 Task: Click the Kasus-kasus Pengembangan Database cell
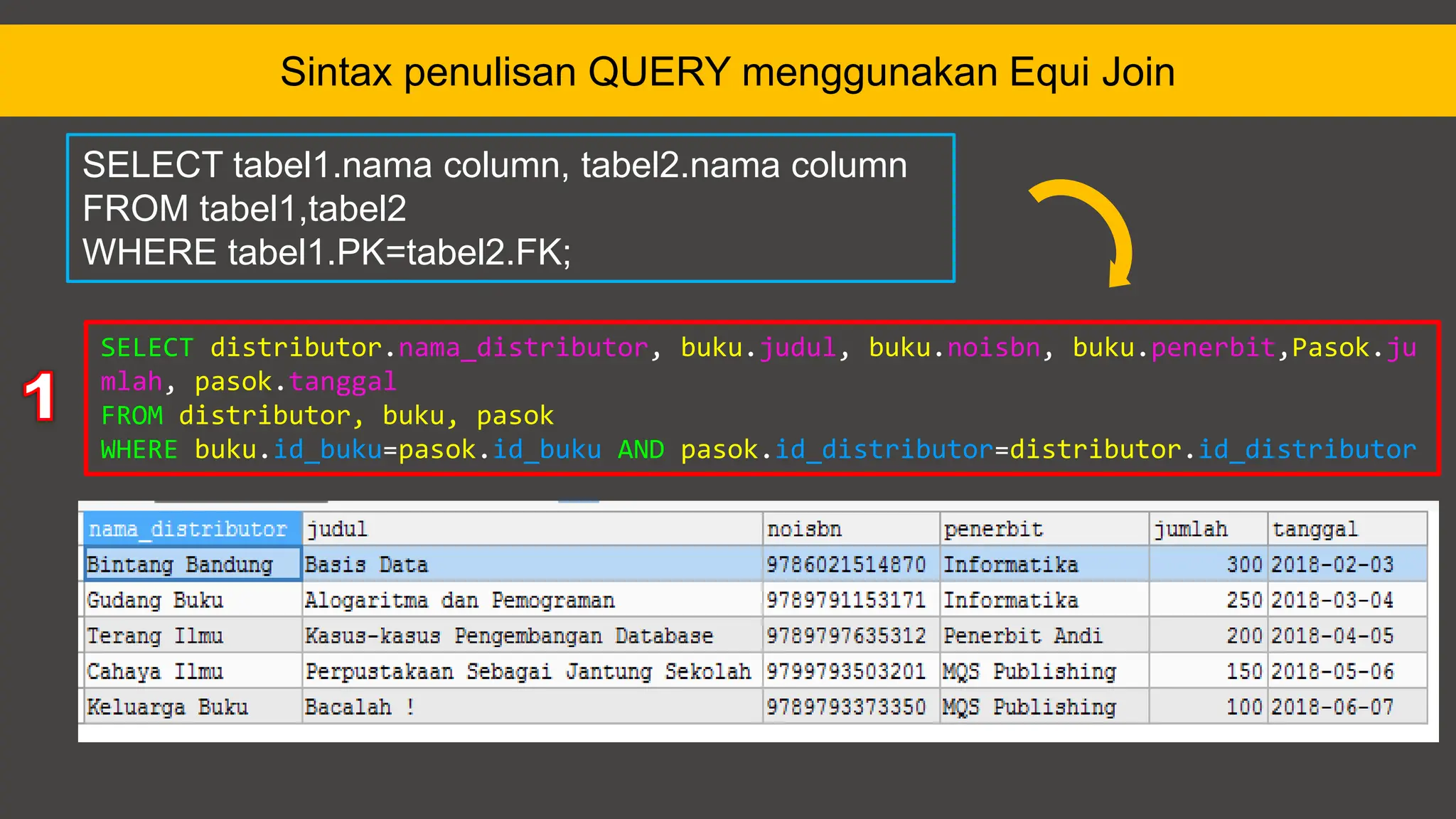tap(532, 636)
